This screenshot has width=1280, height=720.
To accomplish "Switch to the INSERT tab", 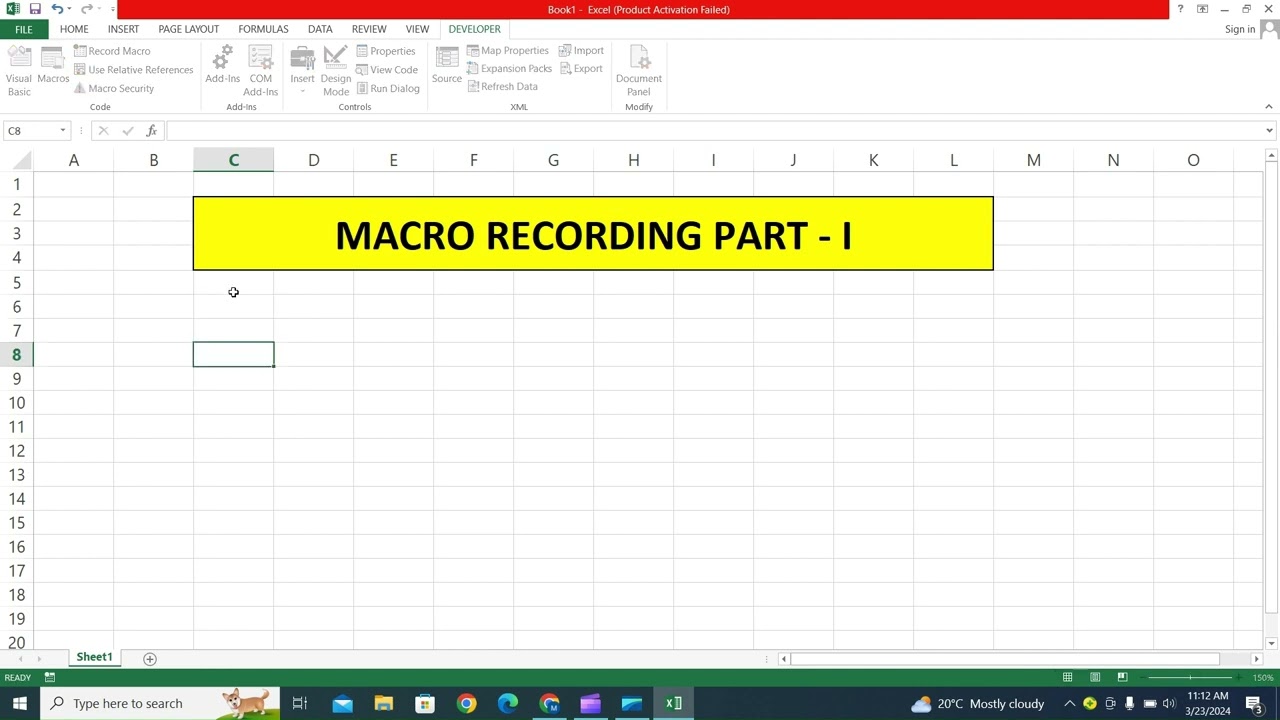I will [123, 29].
